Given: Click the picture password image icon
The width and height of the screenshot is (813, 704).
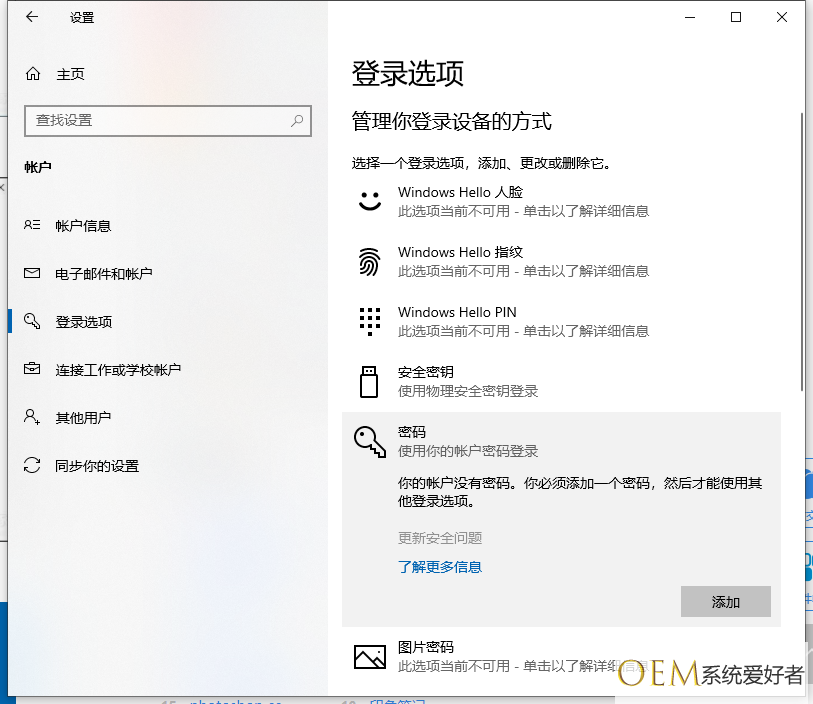Looking at the screenshot, I should (370, 656).
